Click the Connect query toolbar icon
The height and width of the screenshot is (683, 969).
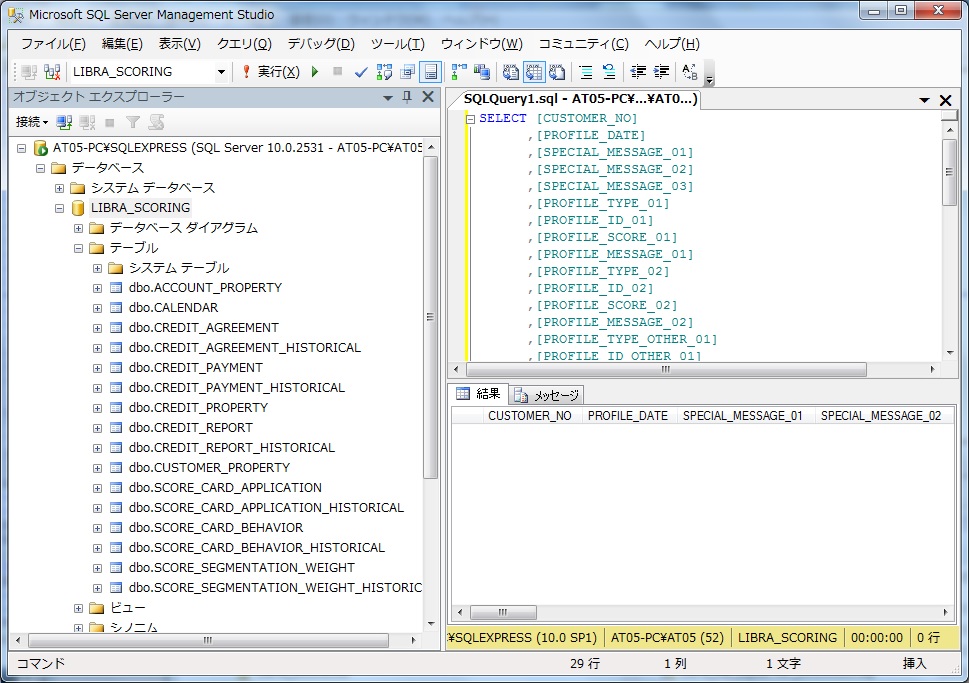(x=28, y=72)
